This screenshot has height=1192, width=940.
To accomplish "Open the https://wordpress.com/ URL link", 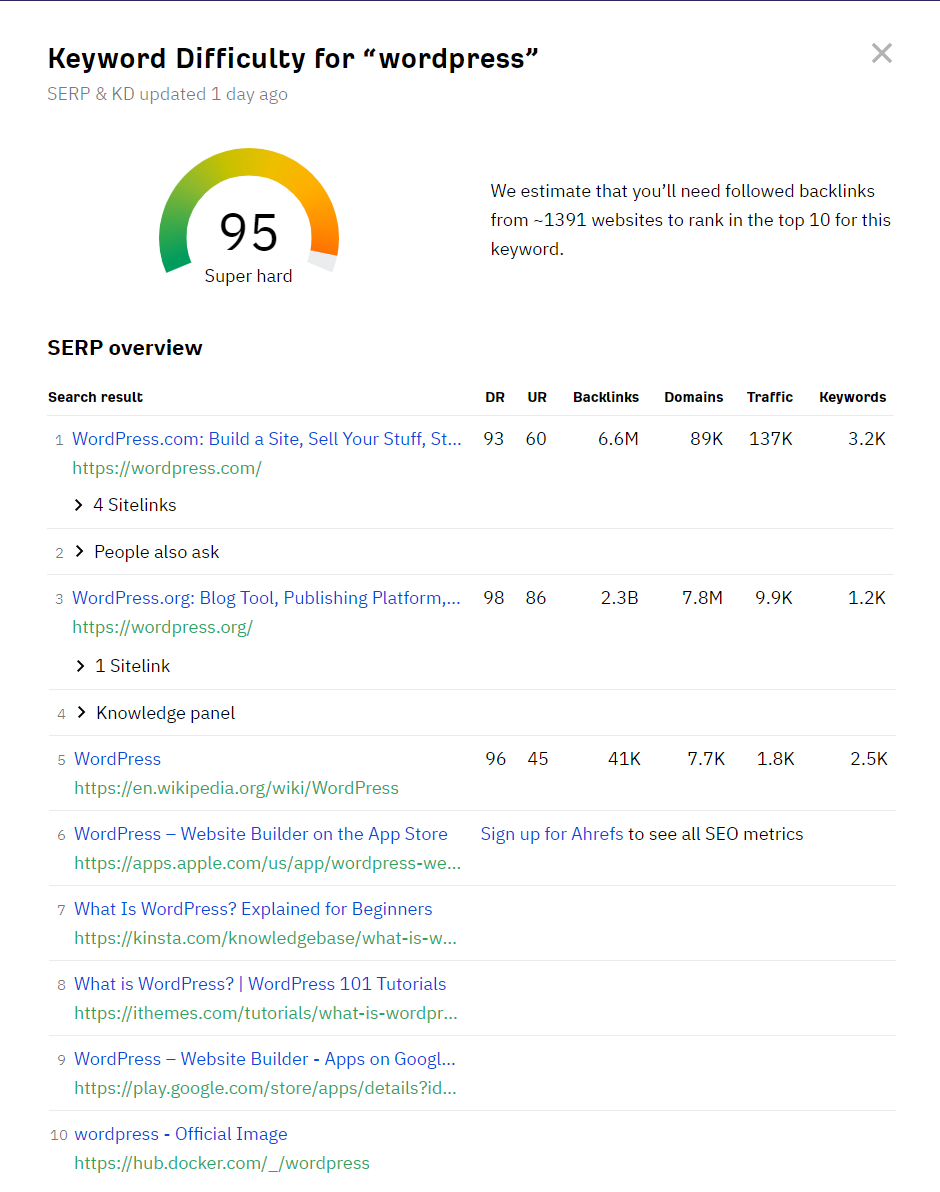I will [166, 468].
